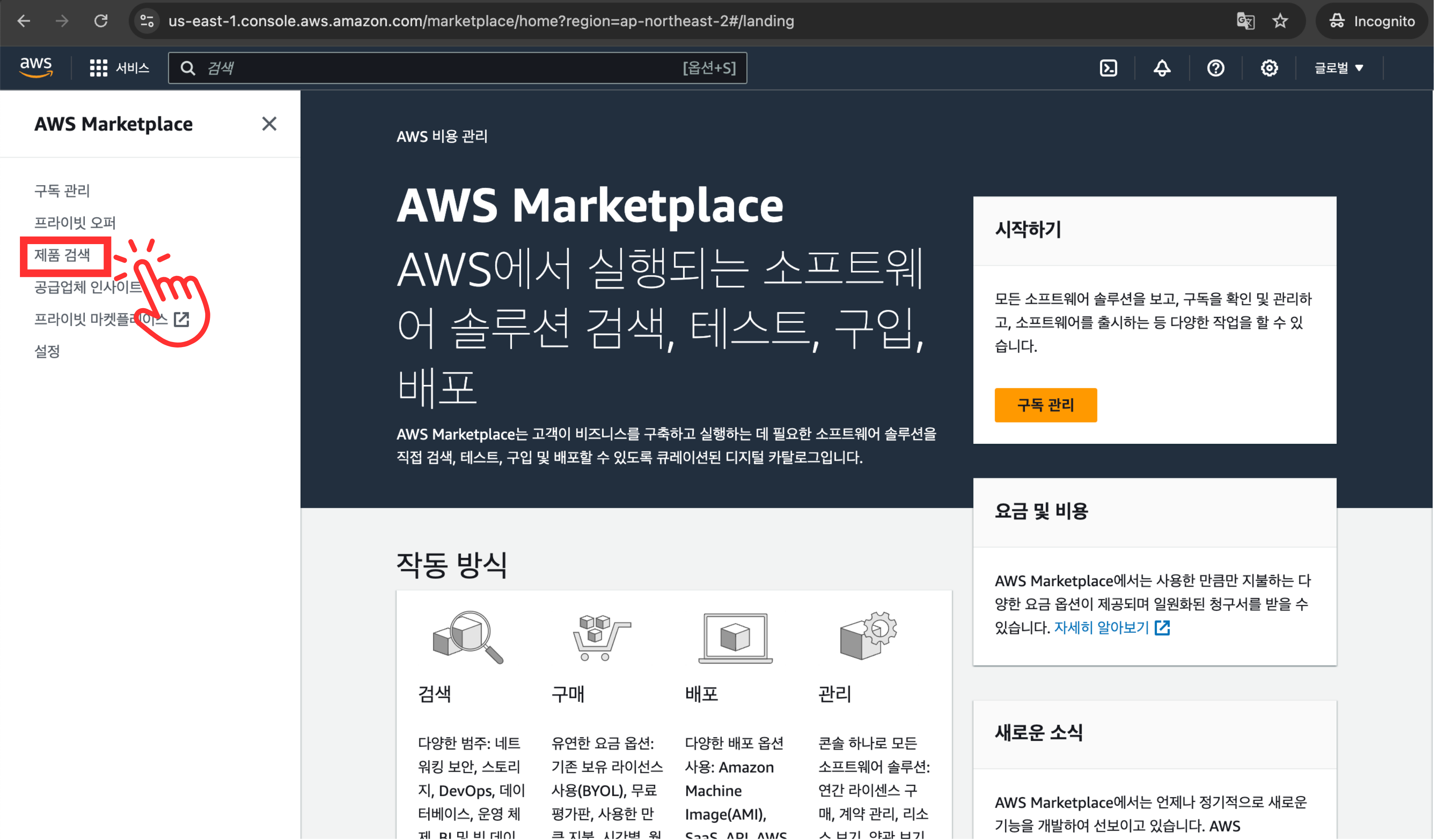Click the orange 구독 관리 button
This screenshot has width=1435, height=840.
coord(1045,405)
